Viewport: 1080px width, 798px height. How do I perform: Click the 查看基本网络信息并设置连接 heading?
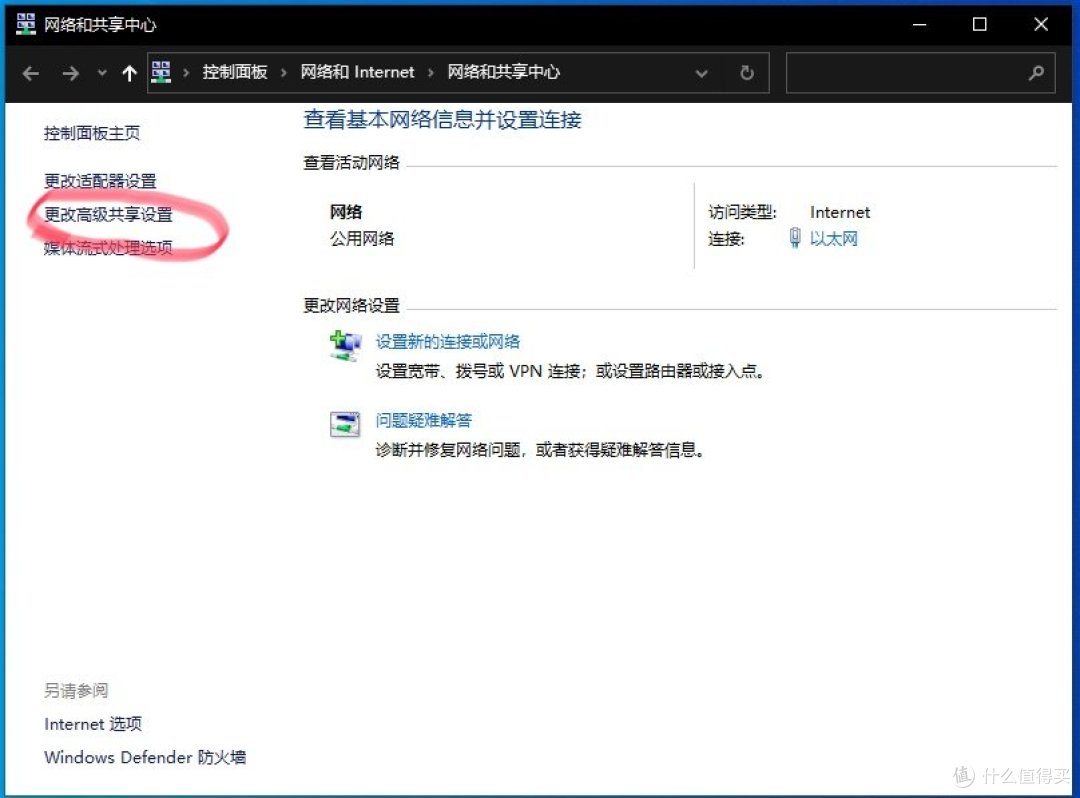pos(442,120)
